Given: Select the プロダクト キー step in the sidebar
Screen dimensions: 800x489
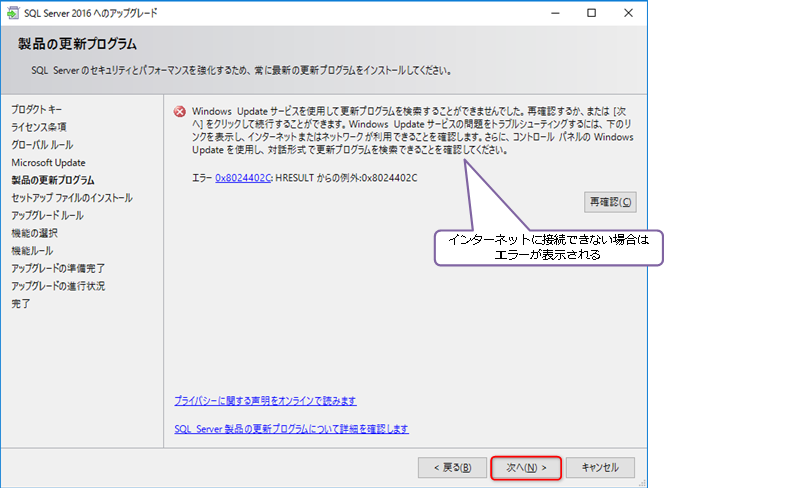Looking at the screenshot, I should [x=36, y=109].
